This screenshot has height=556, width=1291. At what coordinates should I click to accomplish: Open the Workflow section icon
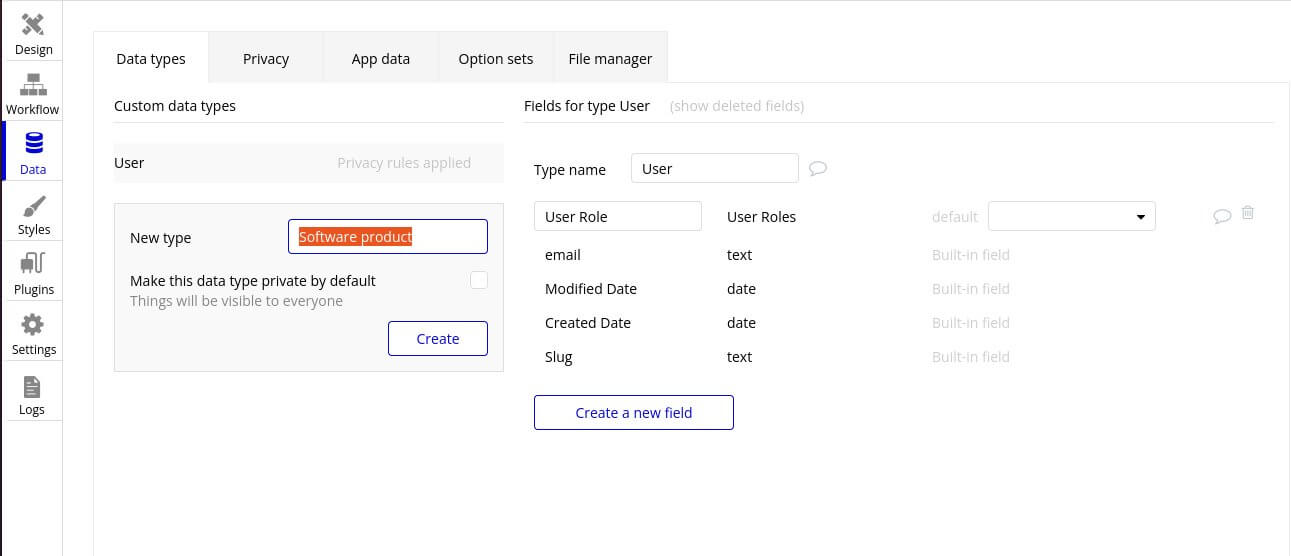[x=33, y=85]
